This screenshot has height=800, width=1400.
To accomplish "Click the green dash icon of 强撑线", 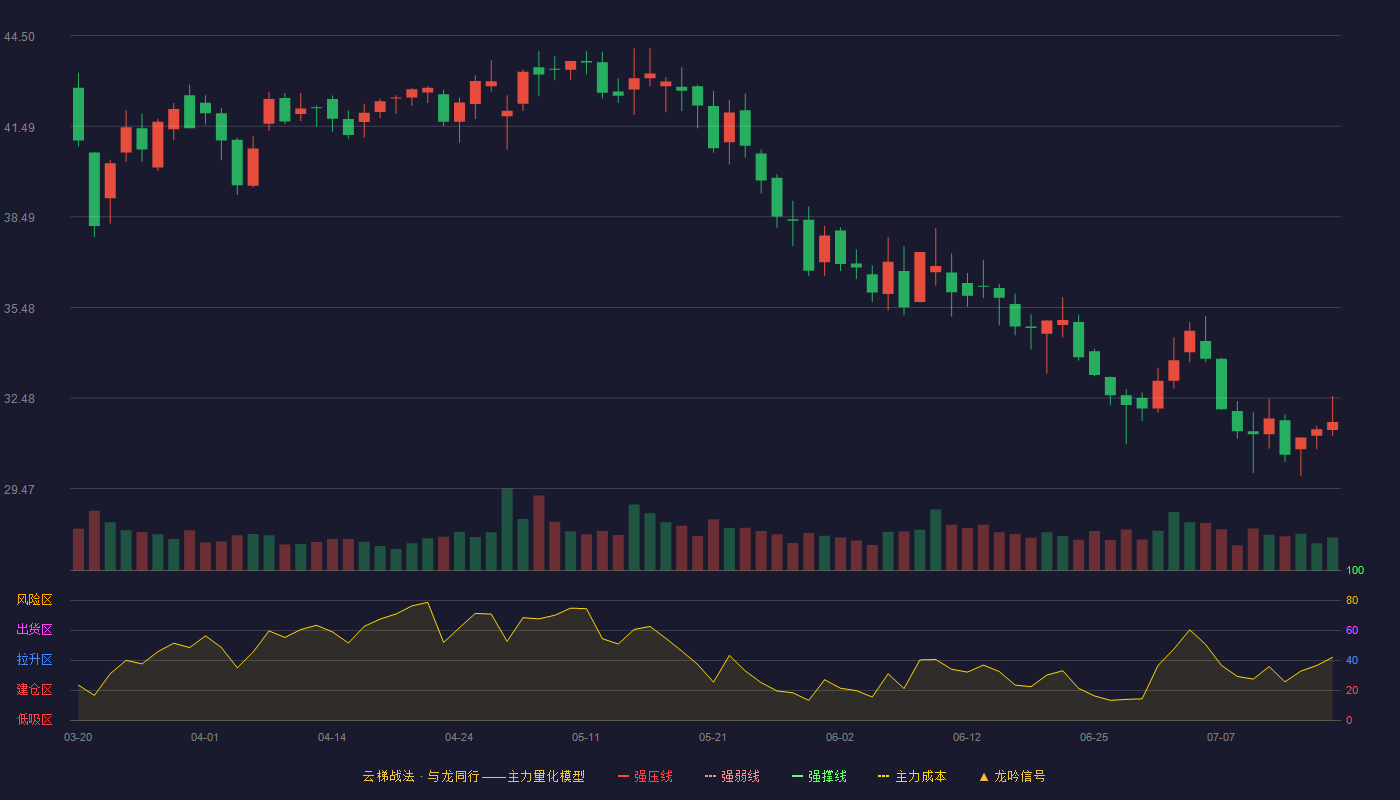I will tap(798, 776).
